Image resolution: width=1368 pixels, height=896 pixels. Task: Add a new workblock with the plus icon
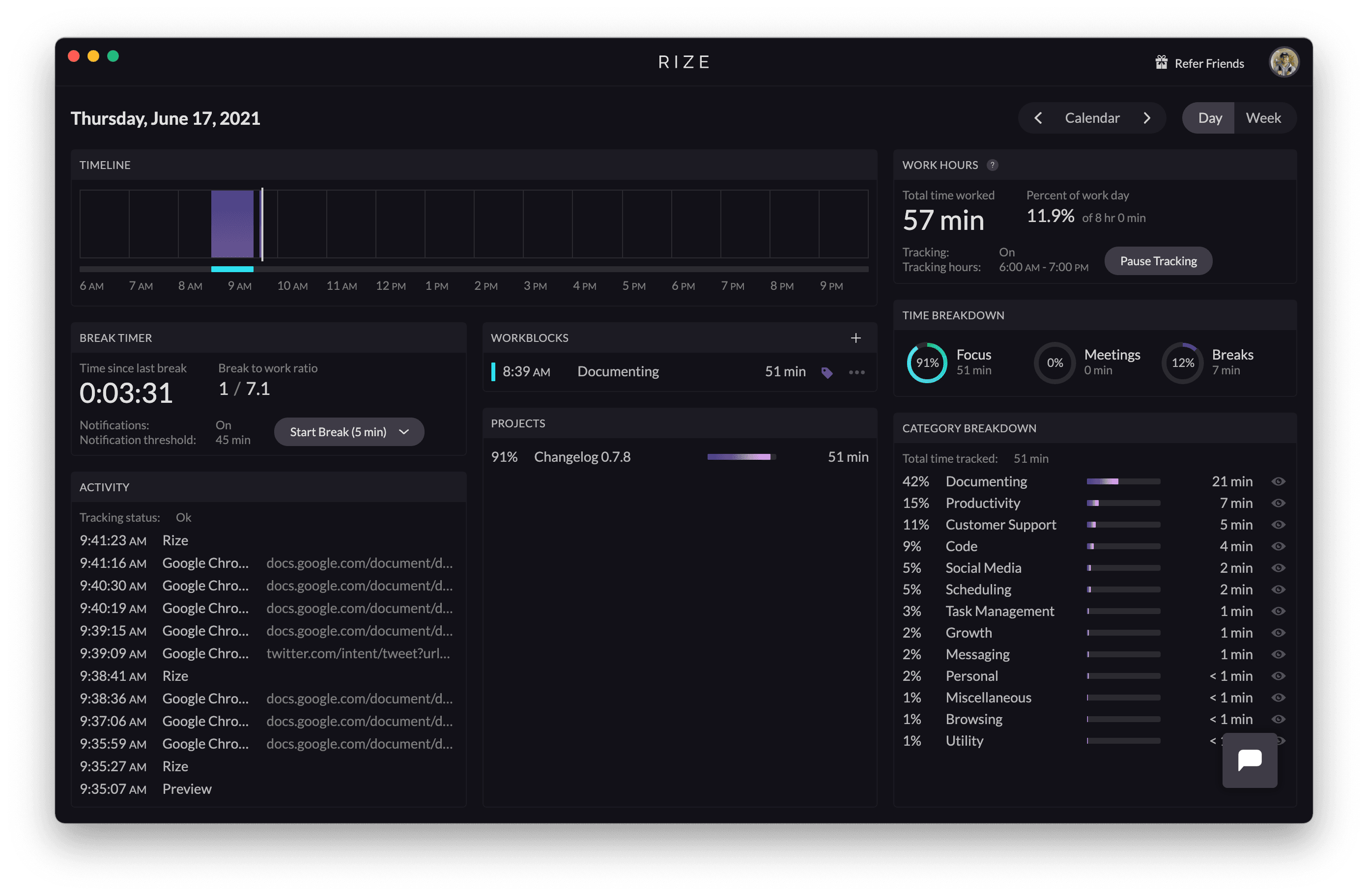pyautogui.click(x=856, y=338)
